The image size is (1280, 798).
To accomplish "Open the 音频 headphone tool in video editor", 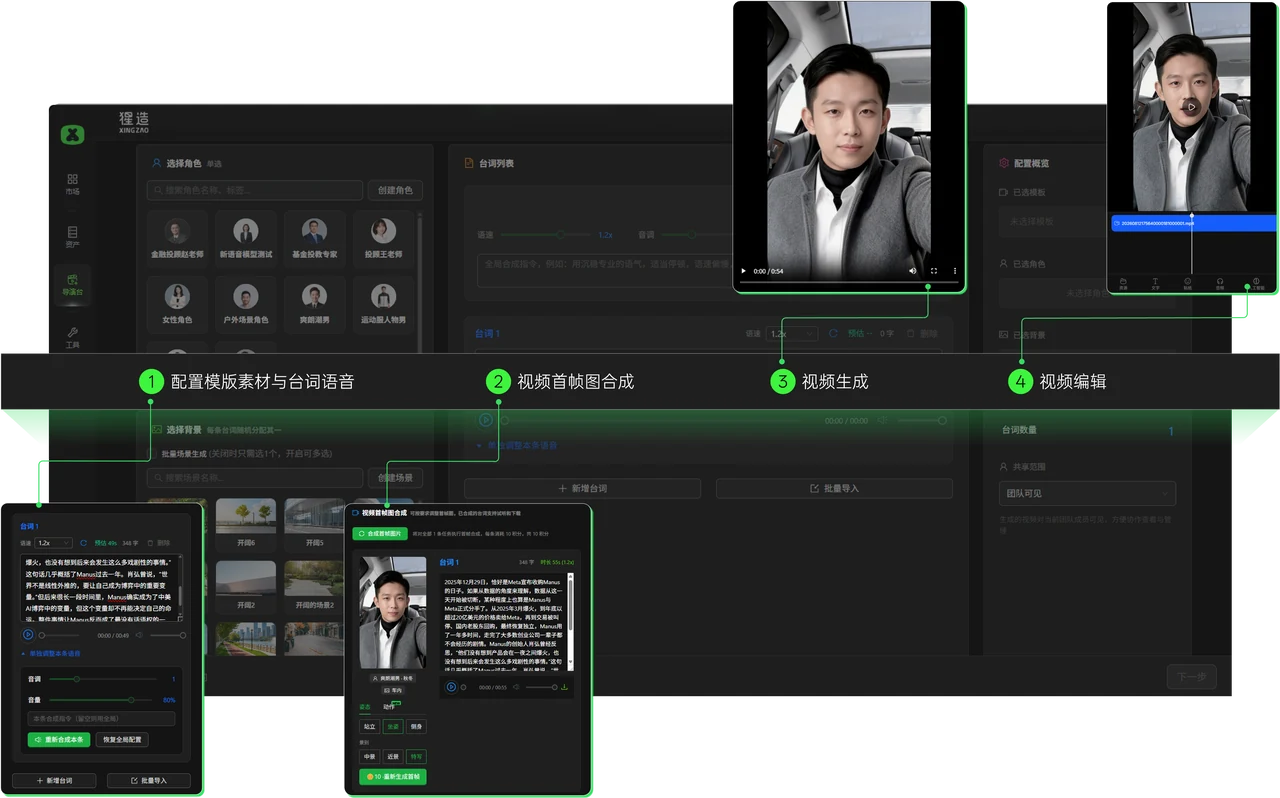I will click(x=1220, y=283).
